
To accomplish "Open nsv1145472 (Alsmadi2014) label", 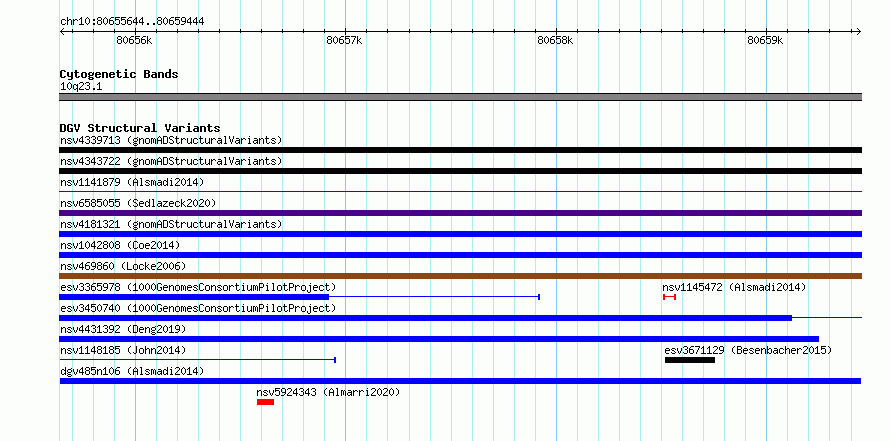I will (x=734, y=287).
